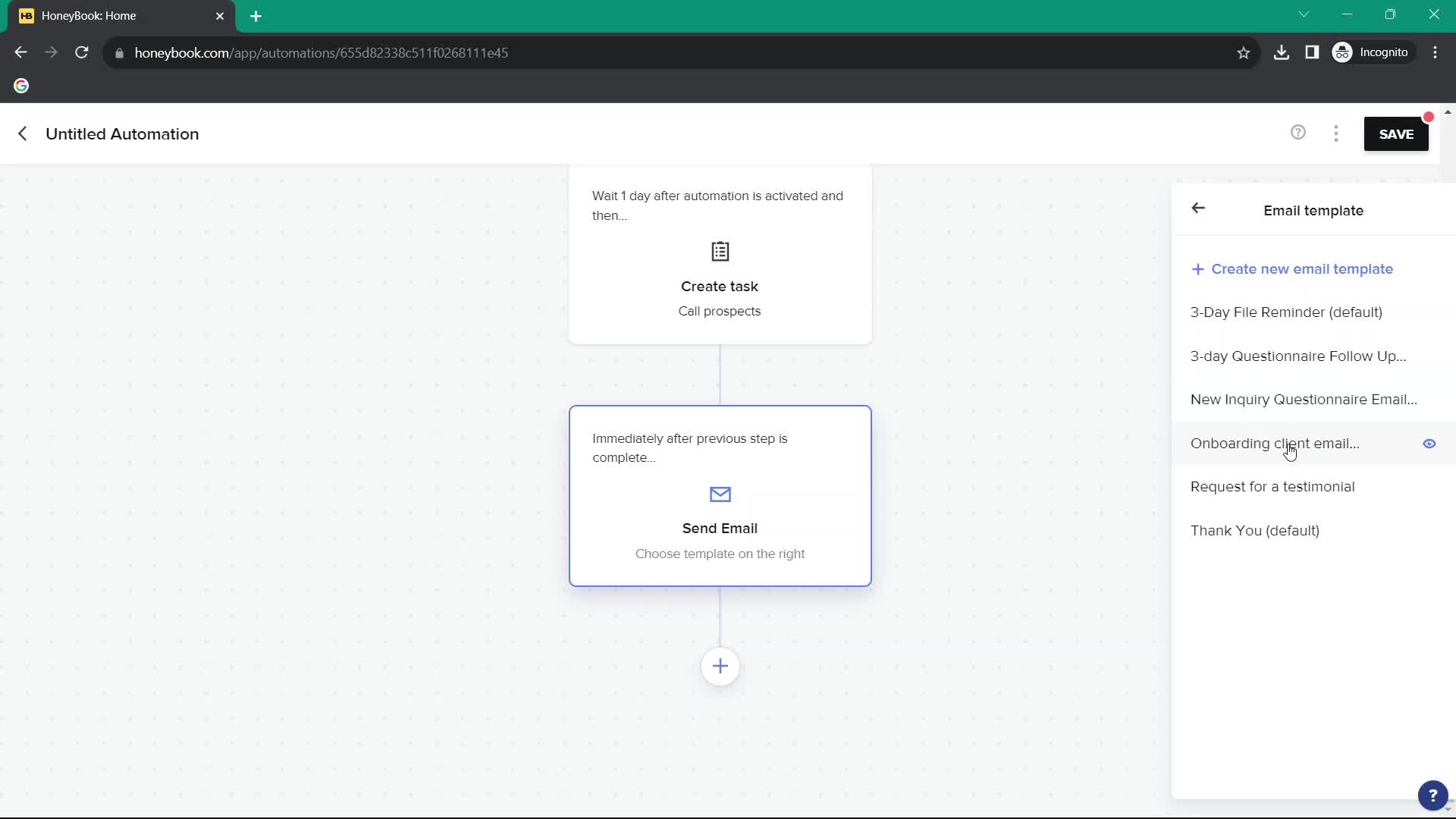Click the task checklist icon in Create task step
1456x819 pixels.
(x=720, y=251)
